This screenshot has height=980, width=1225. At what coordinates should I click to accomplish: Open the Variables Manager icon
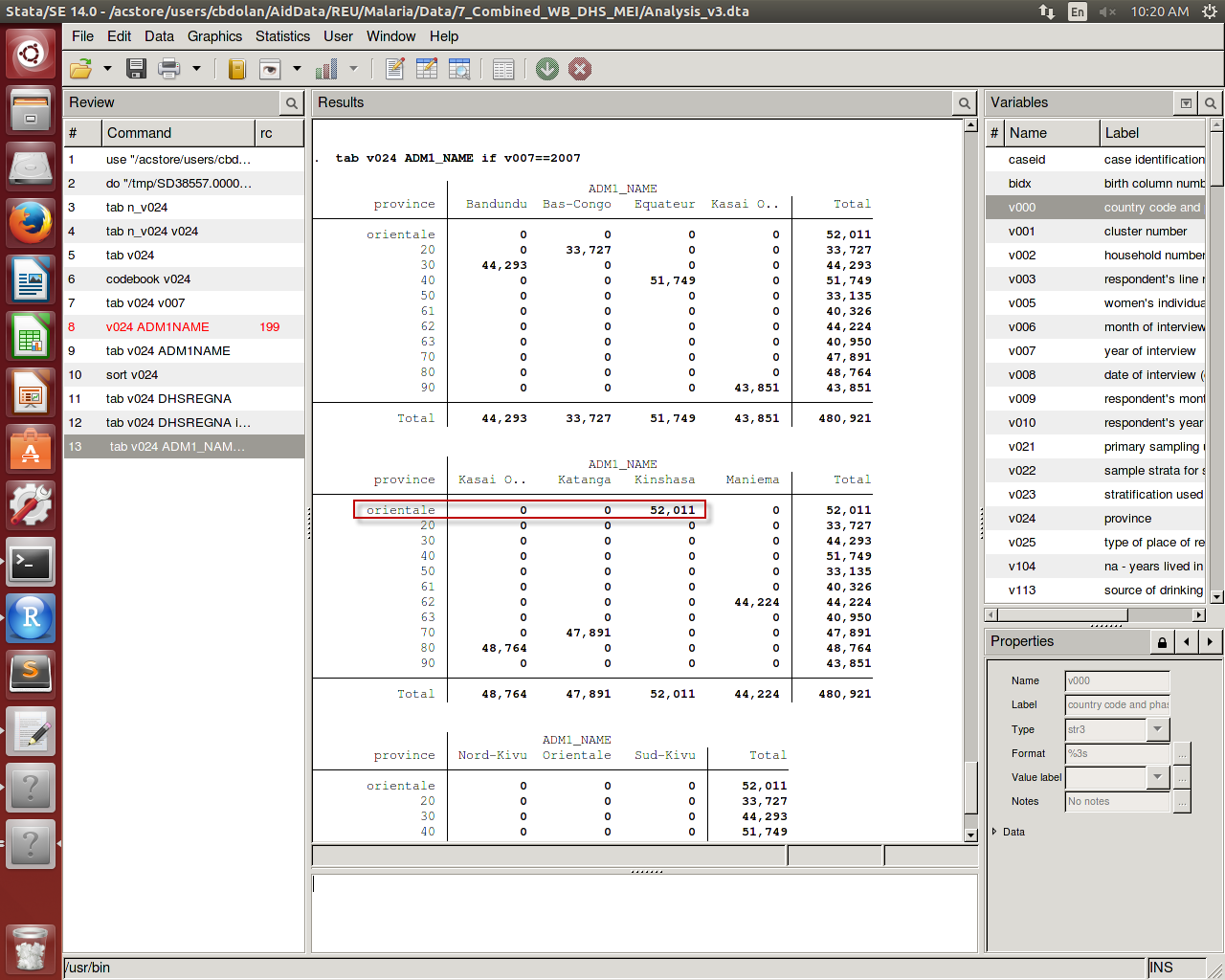pyautogui.click(x=502, y=69)
